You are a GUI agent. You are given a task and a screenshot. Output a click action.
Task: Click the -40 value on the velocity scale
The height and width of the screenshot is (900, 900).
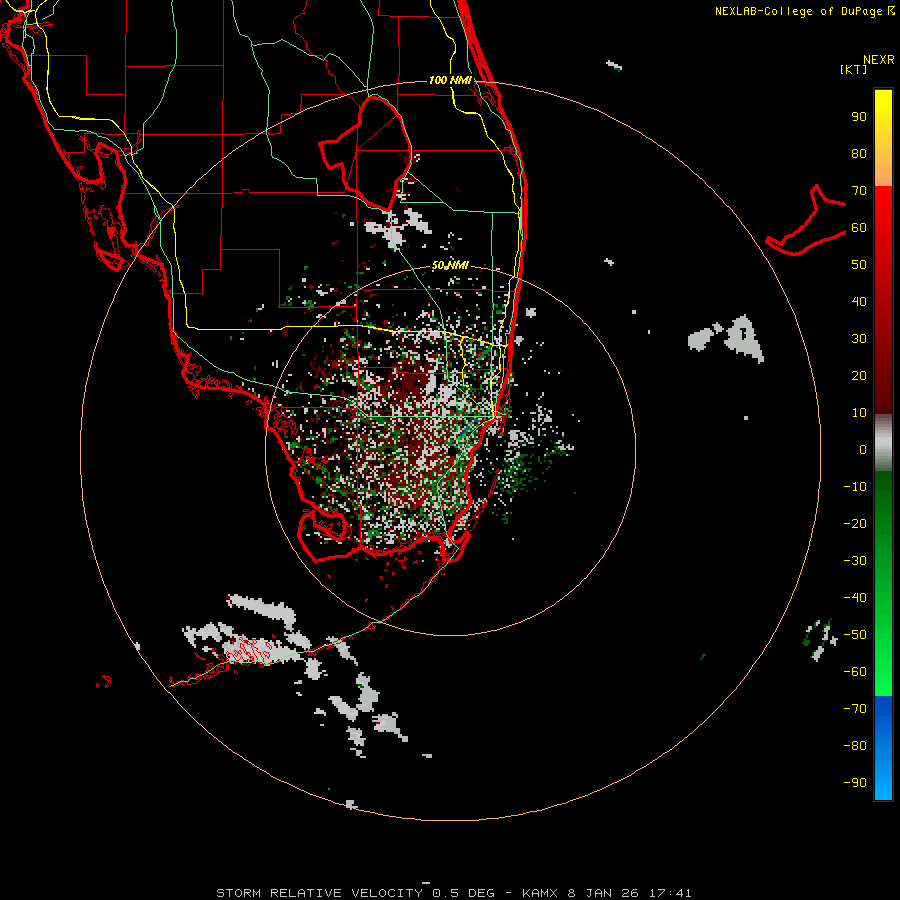(x=855, y=598)
